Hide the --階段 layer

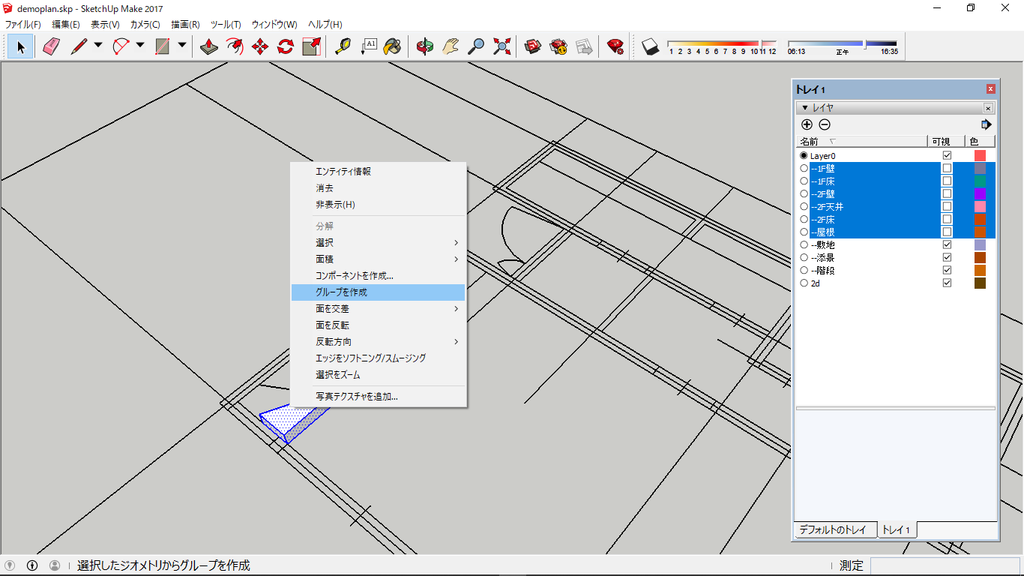point(947,270)
